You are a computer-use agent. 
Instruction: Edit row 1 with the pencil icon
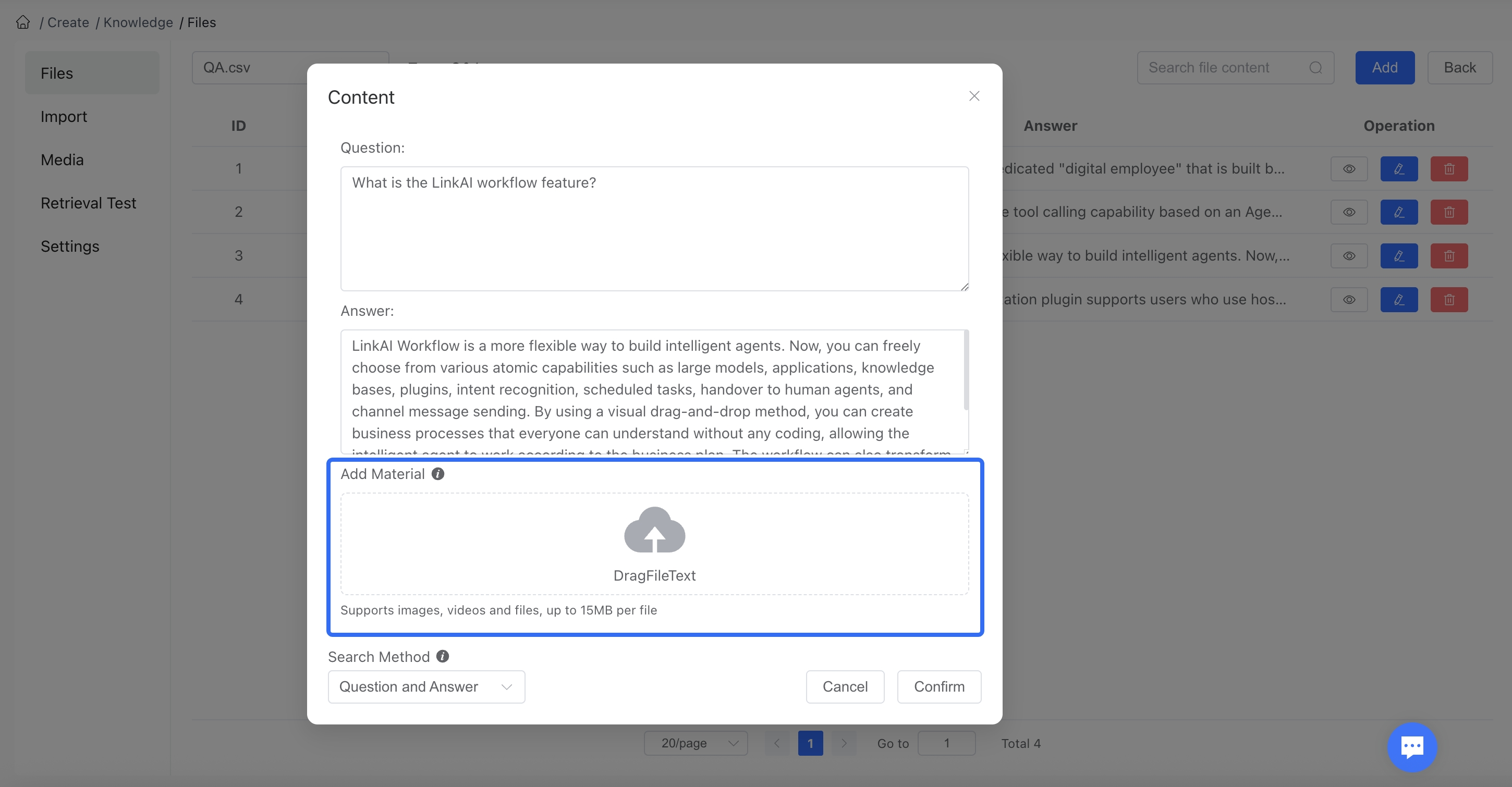(x=1399, y=169)
